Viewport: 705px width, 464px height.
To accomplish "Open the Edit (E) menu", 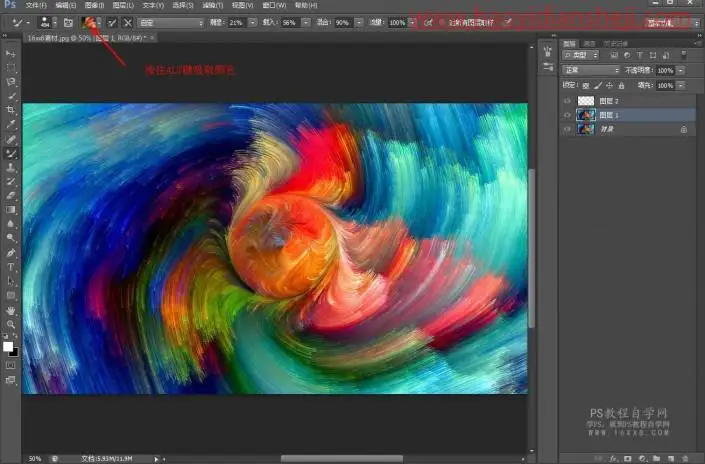I will 66,5.
